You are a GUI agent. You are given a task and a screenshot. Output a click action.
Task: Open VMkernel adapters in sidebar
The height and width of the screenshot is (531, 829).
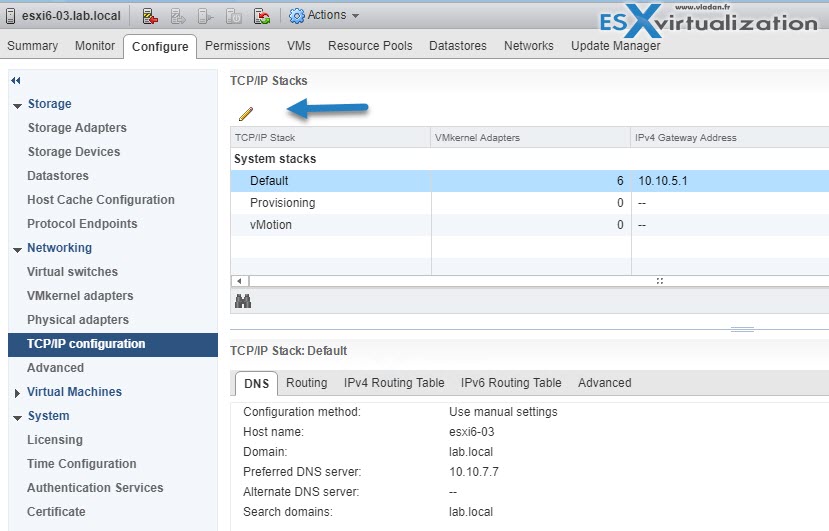click(x=80, y=296)
